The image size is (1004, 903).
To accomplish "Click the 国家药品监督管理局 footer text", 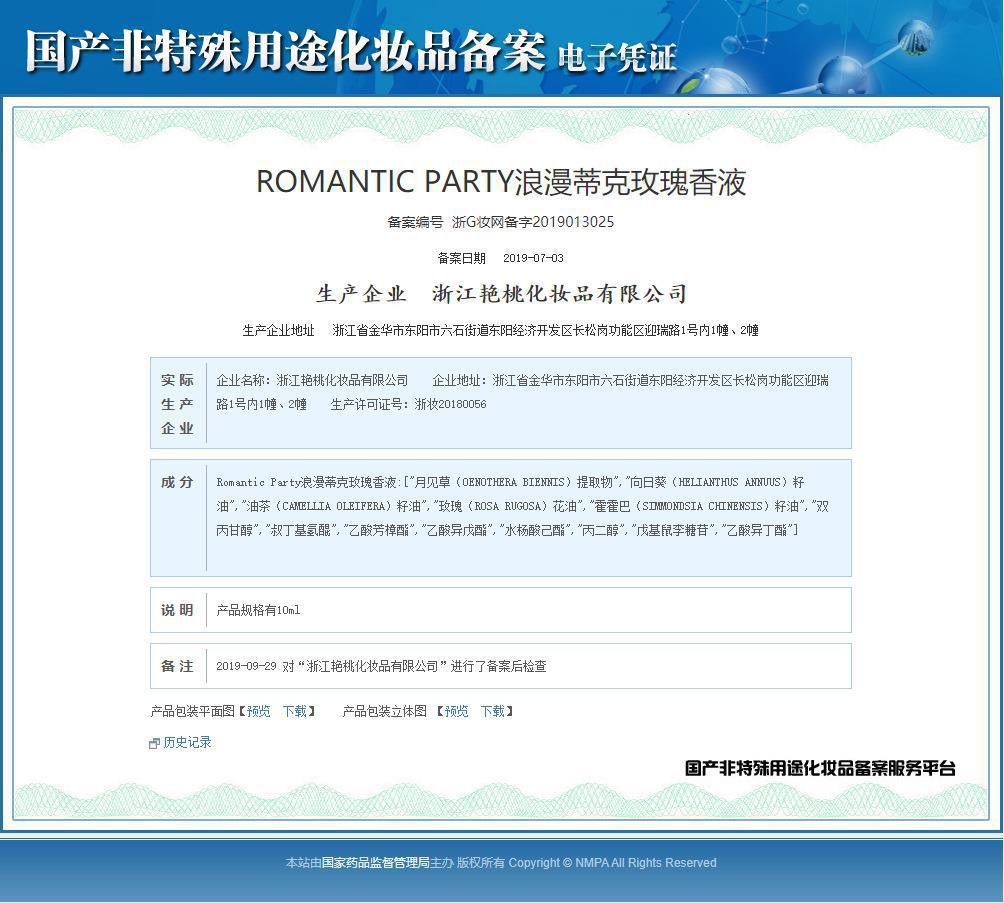I will pos(375,863).
